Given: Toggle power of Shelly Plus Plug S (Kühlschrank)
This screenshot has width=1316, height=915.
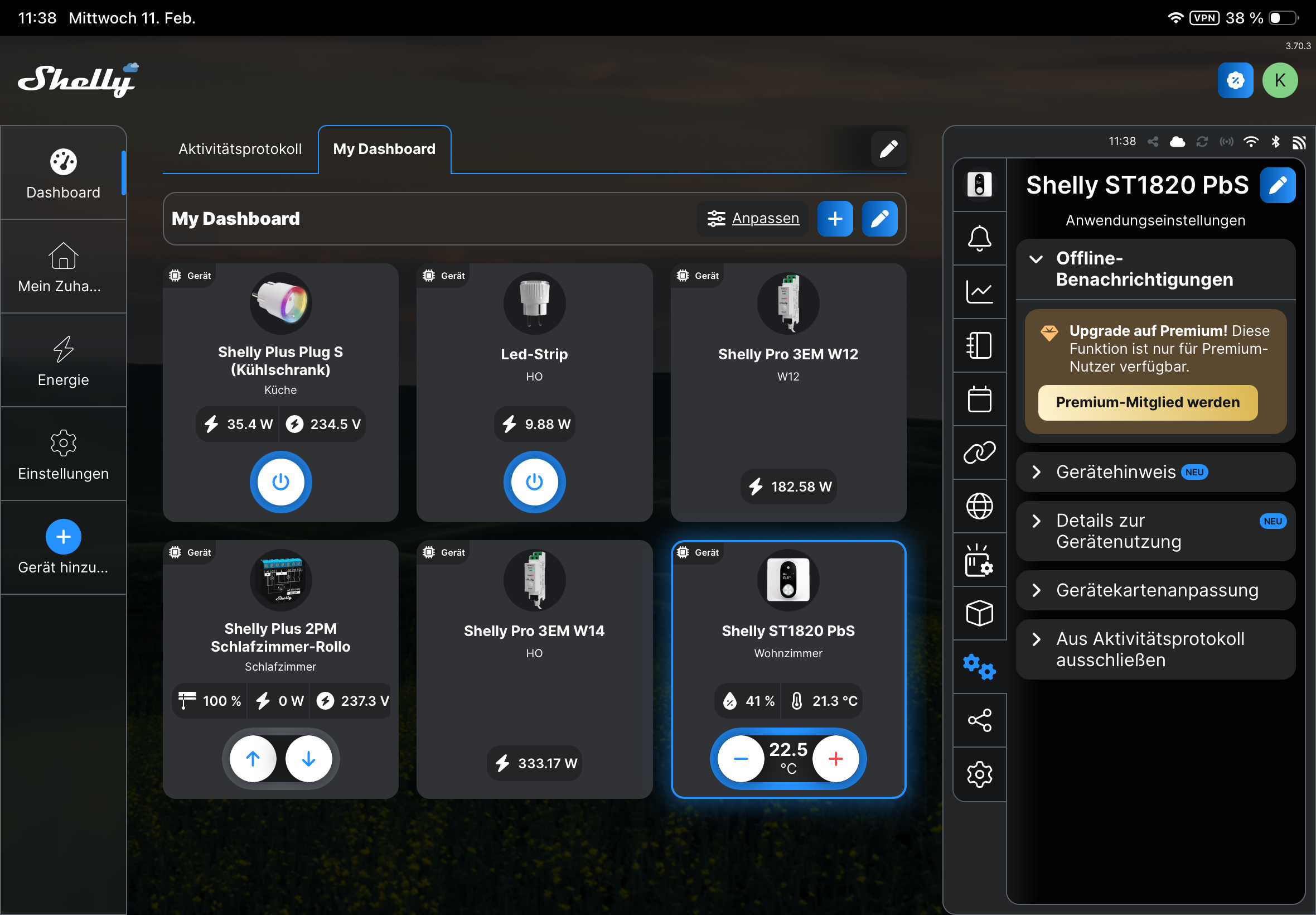Looking at the screenshot, I should point(280,482).
